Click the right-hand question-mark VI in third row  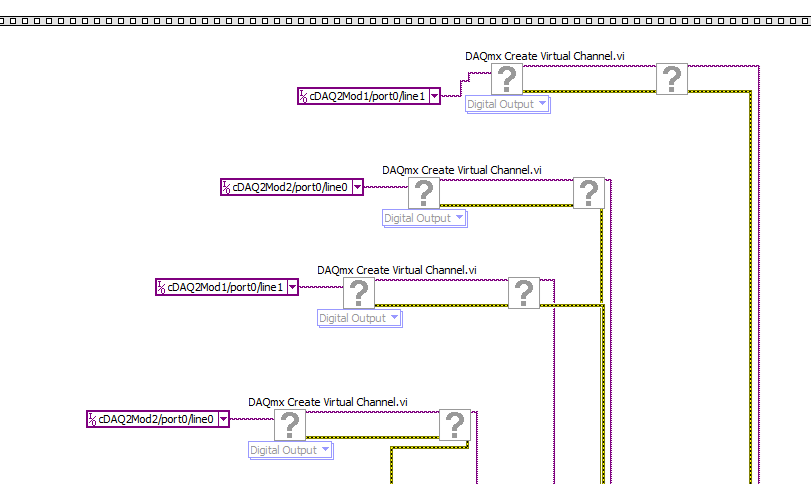pos(524,293)
